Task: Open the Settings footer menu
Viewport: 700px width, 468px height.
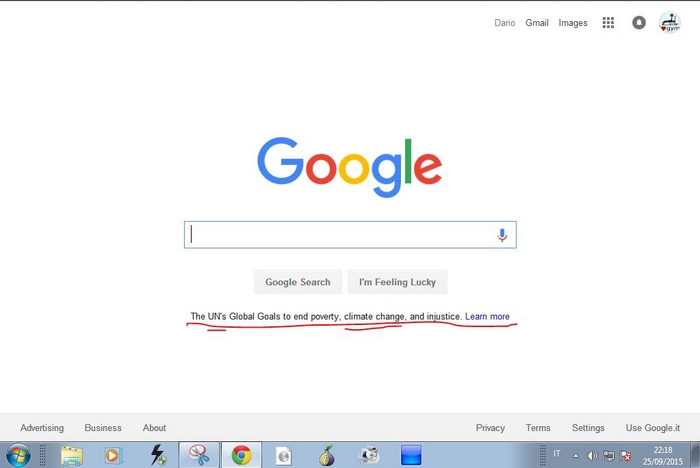Action: [588, 427]
